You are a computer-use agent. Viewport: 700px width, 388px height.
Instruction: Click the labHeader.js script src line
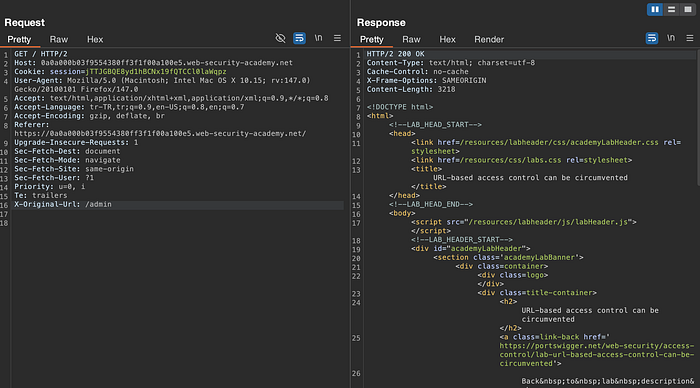[x=524, y=222]
